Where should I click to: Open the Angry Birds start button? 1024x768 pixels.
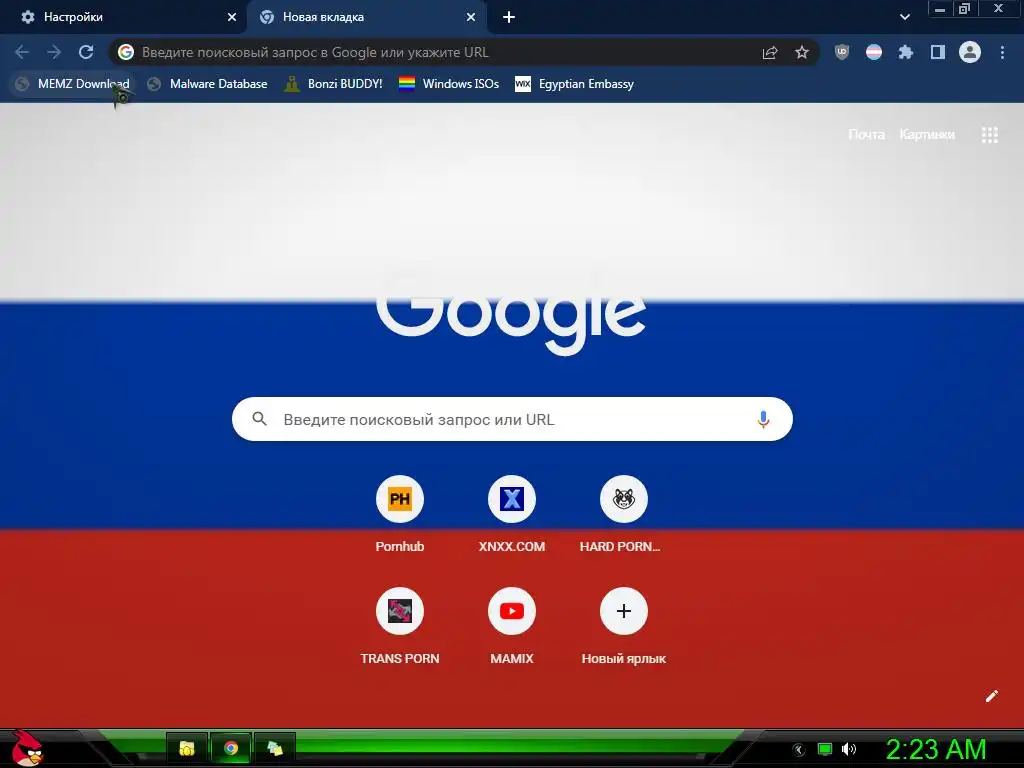(27, 748)
